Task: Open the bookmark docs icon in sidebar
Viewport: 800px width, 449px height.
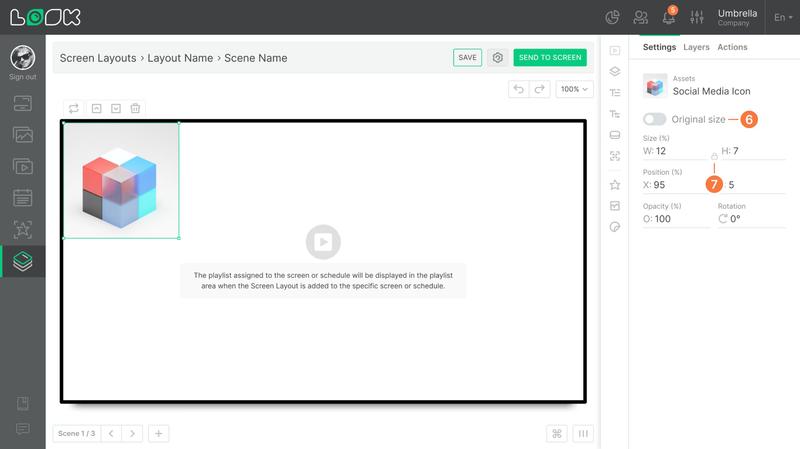Action: pos(22,404)
